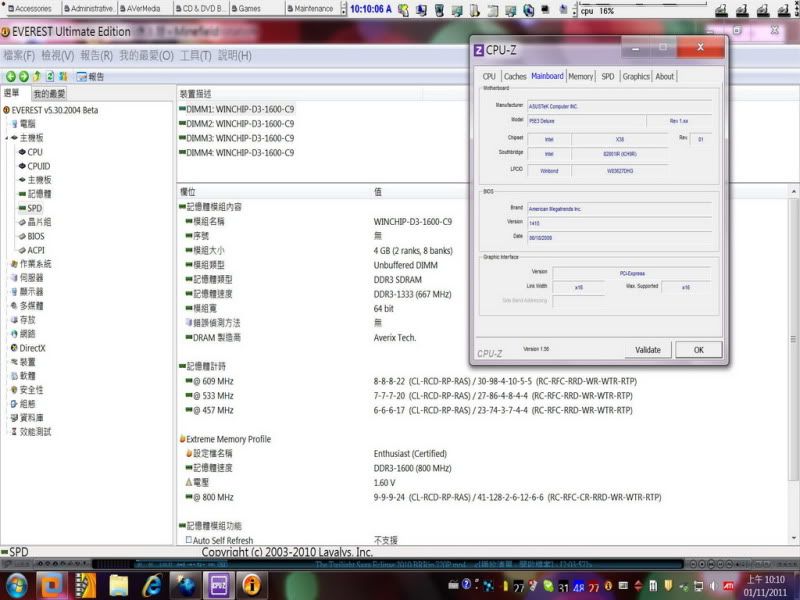Select the BIOS tree item

32,236
